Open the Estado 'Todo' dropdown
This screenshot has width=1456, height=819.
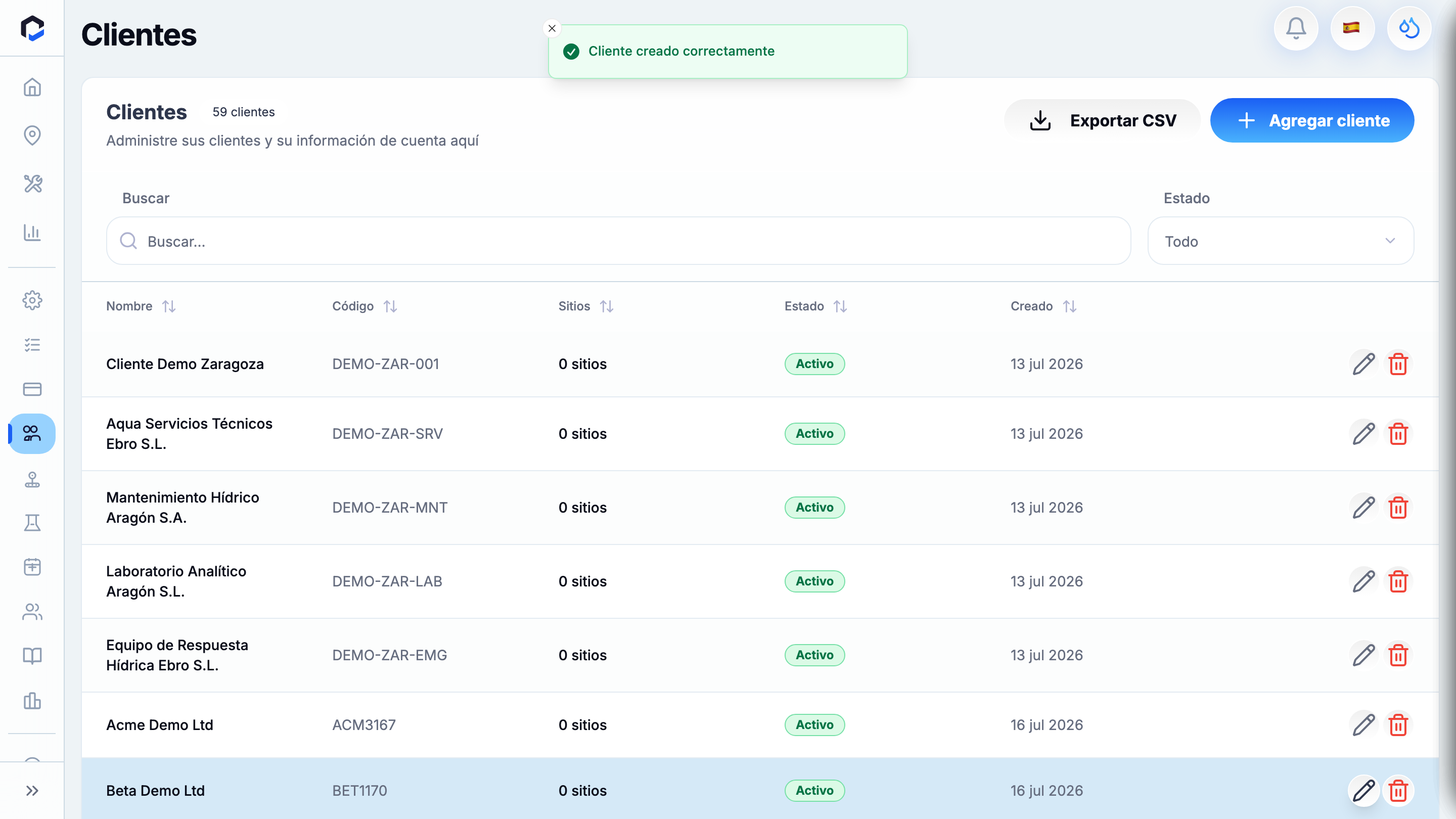coord(1280,241)
